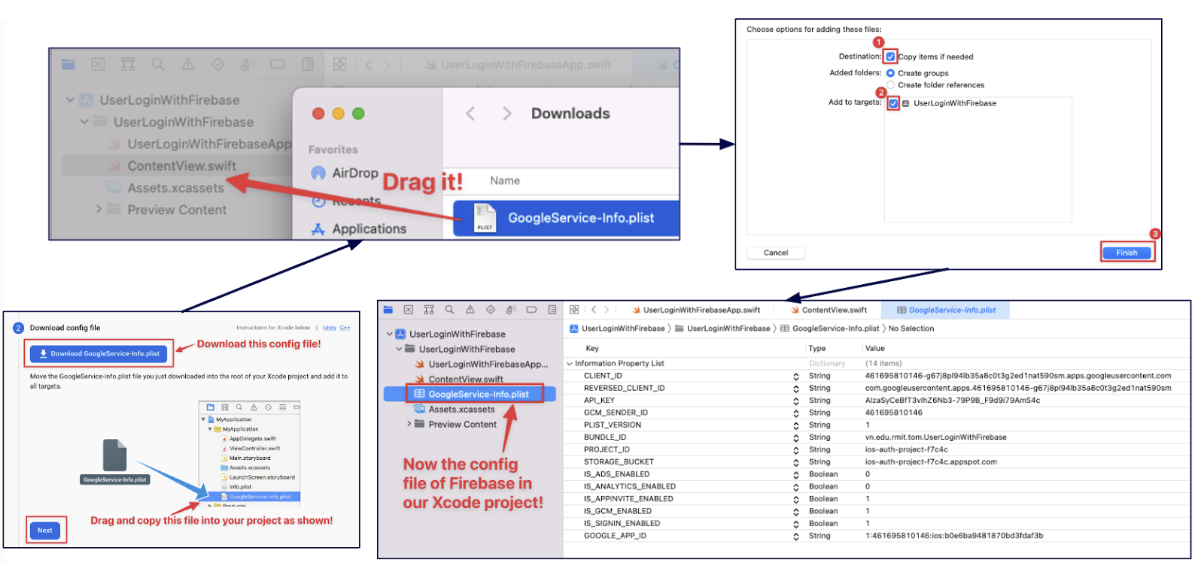Expand Preview Content in the plist editor's sidebar
Screen dimensions: 1200x567
[409, 424]
